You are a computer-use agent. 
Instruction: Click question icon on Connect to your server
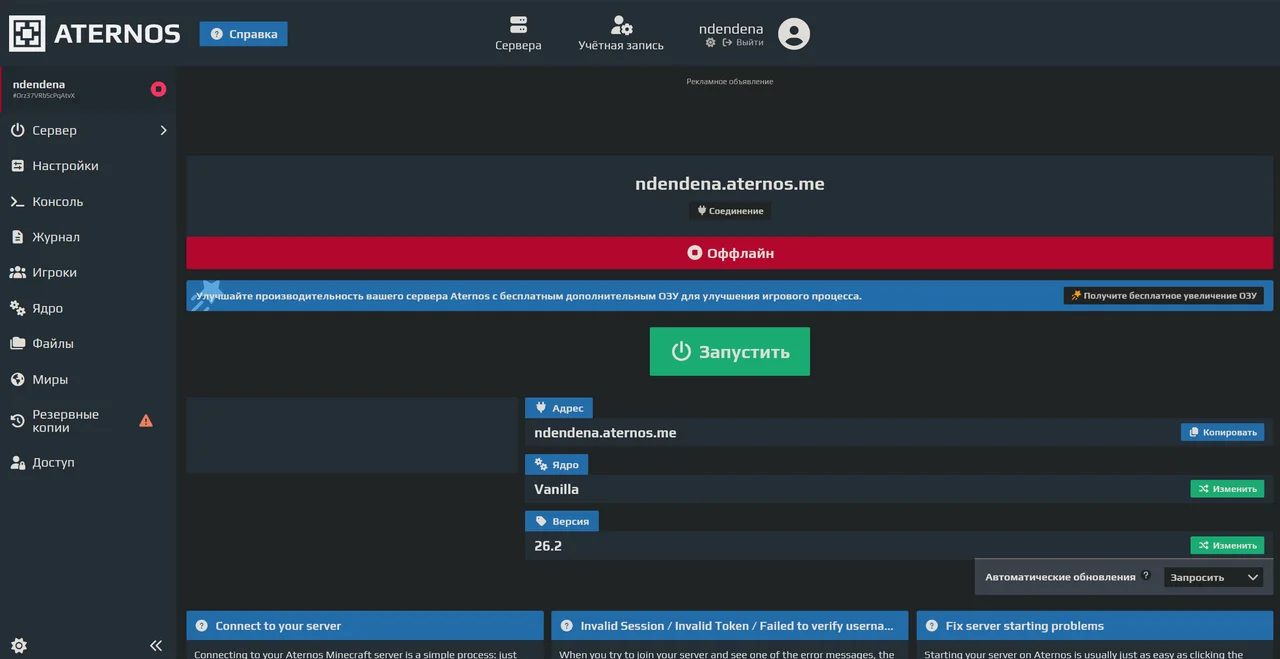202,626
